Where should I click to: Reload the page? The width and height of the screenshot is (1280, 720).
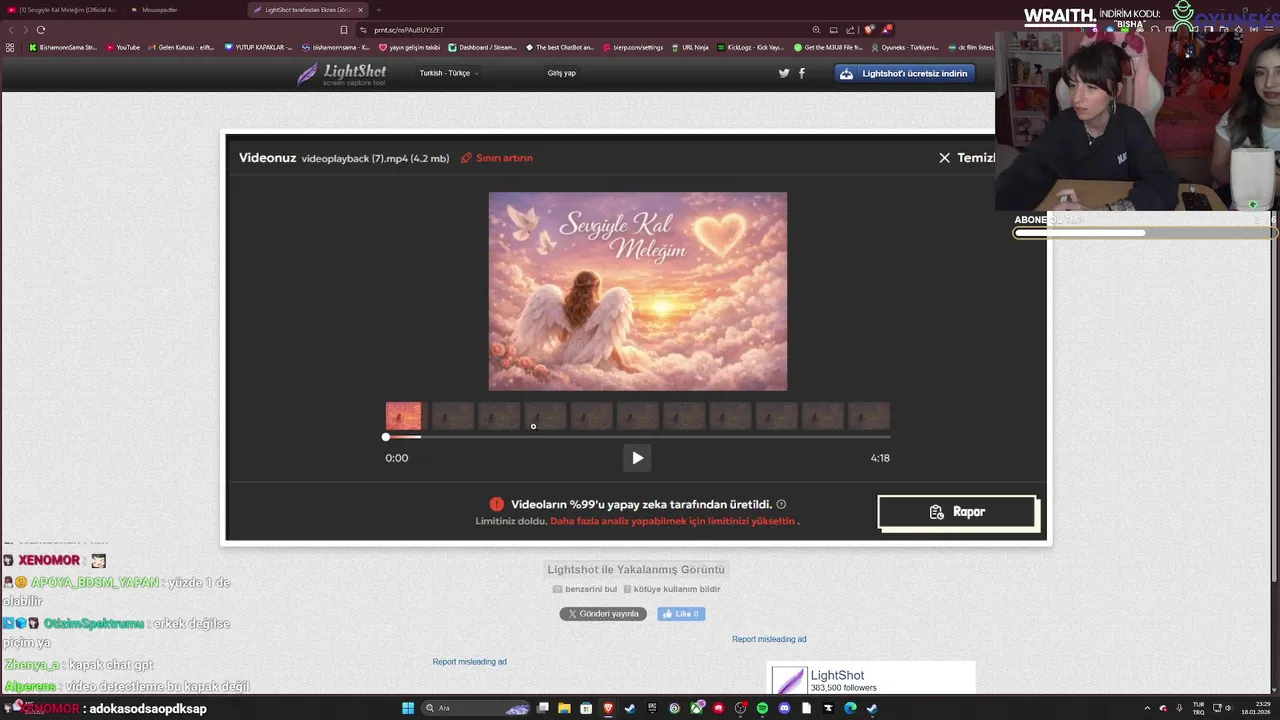point(41,30)
